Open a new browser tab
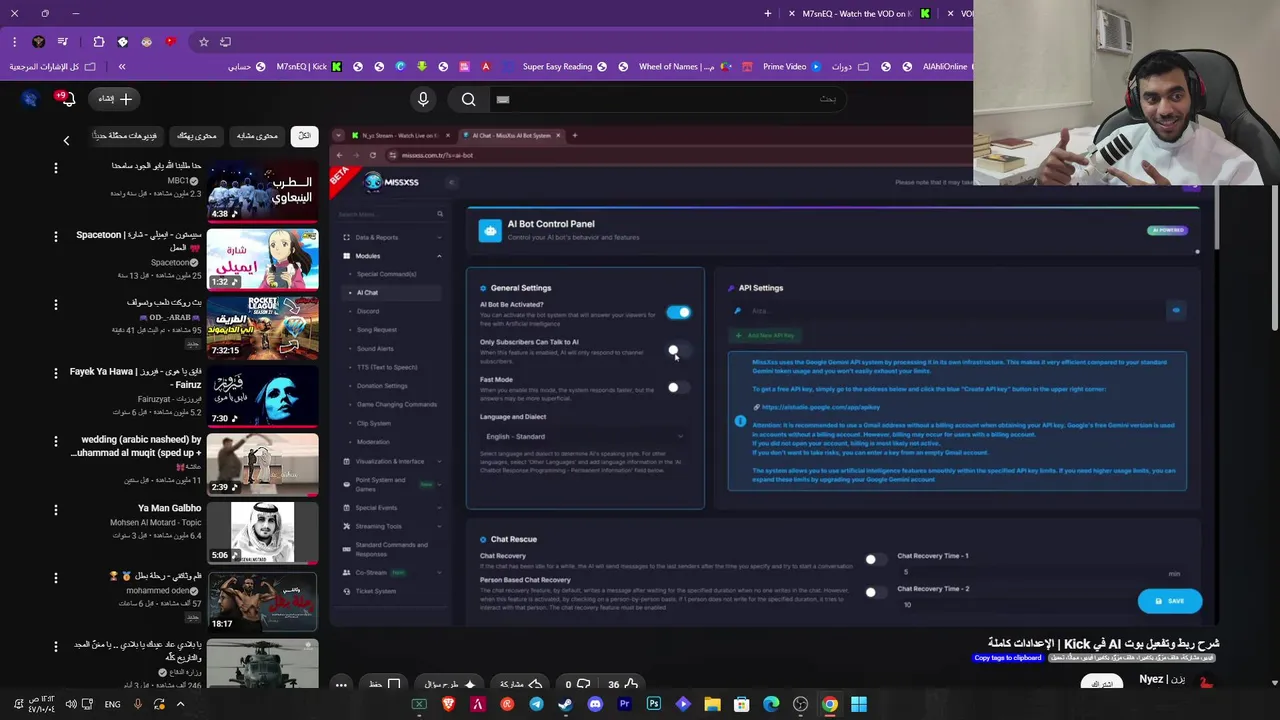The height and width of the screenshot is (720, 1280). click(767, 14)
